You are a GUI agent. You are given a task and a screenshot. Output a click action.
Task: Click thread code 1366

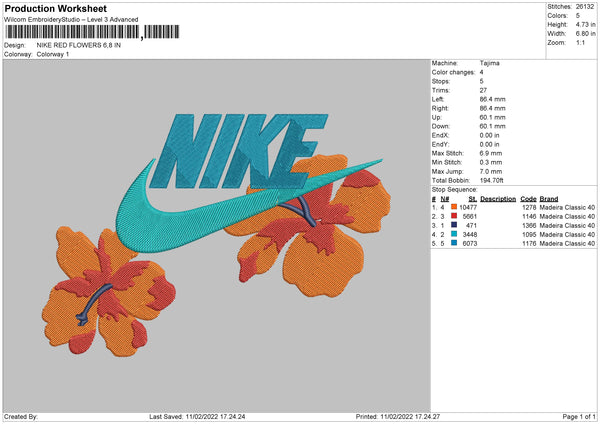click(529, 225)
